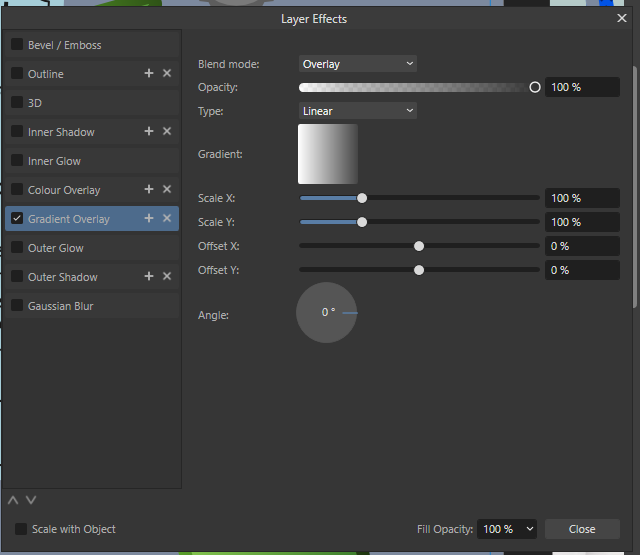Uncheck the Gradient Overlay checkbox
640x555 pixels.
[x=17, y=219]
